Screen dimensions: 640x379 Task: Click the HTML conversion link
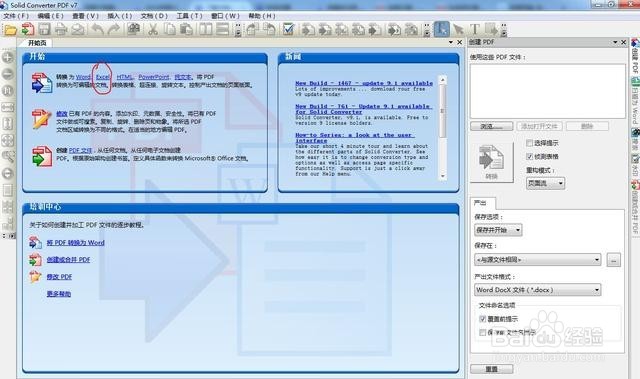click(124, 77)
